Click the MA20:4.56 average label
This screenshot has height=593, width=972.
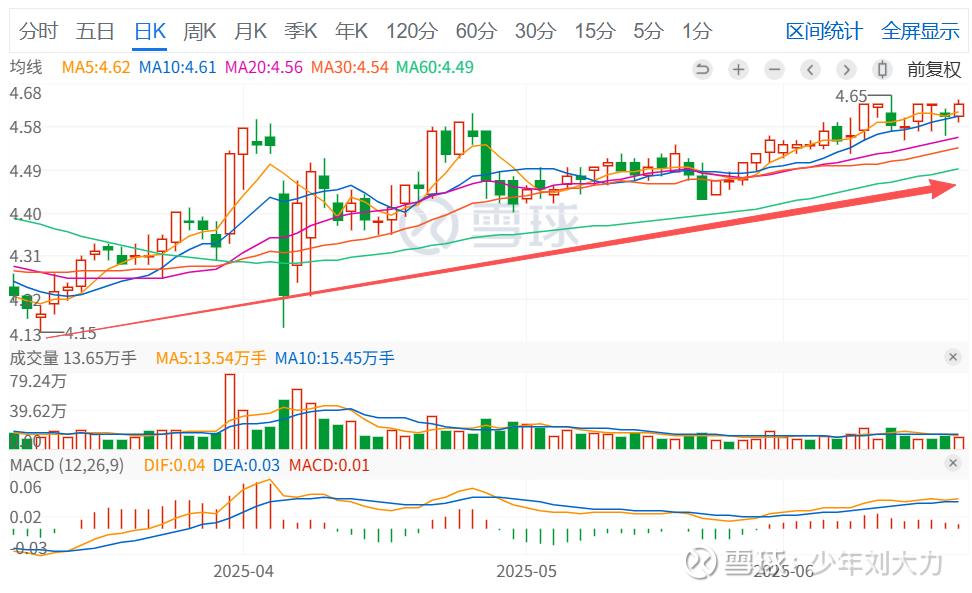263,67
